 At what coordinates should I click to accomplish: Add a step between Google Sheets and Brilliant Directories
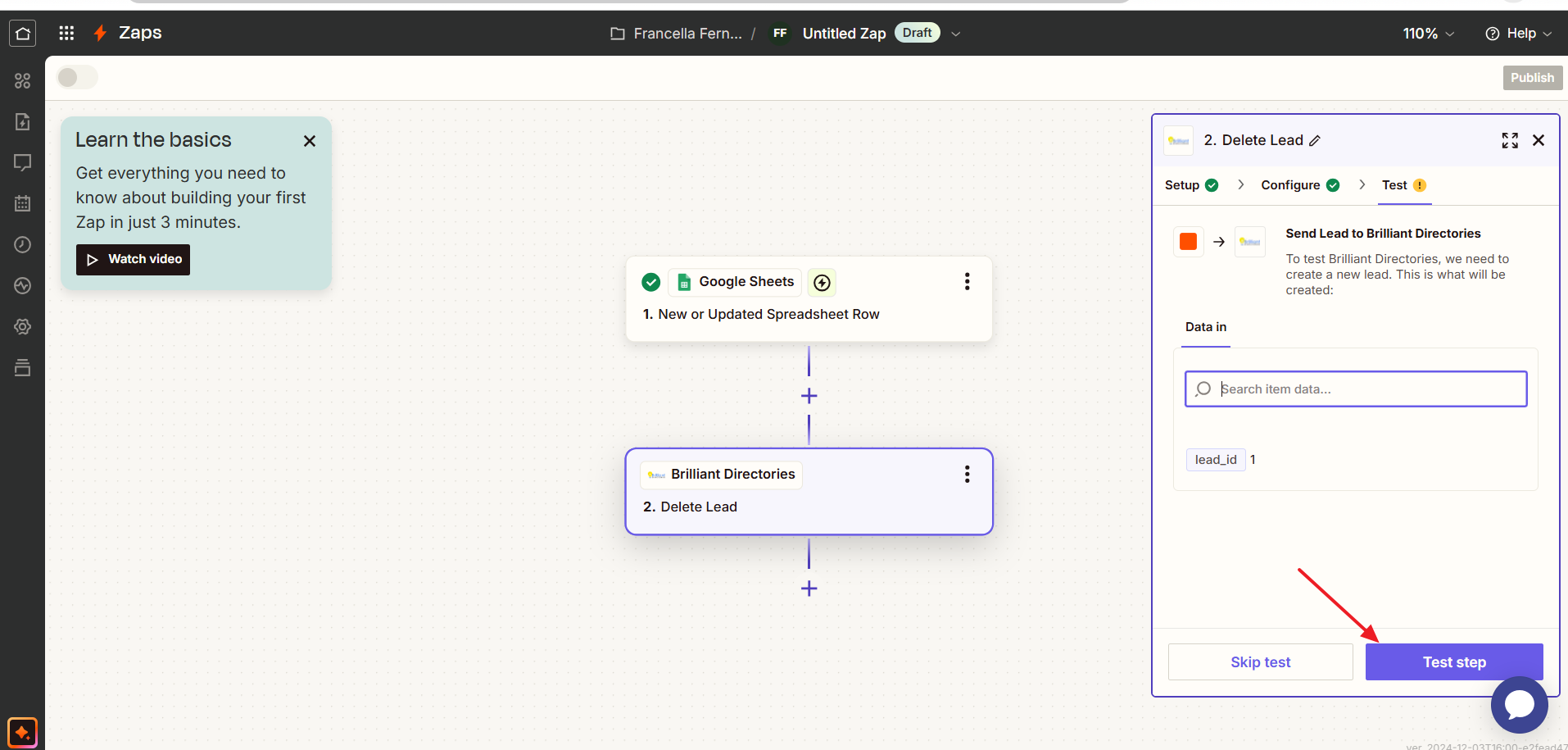click(809, 396)
